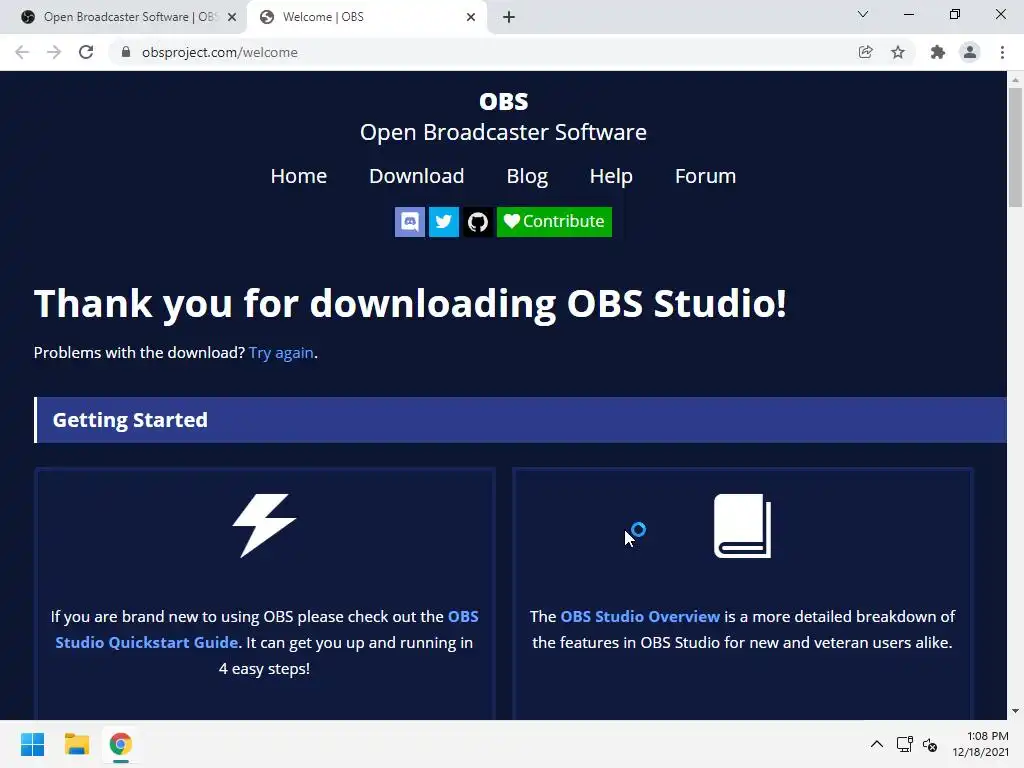Reload the current page

tap(86, 52)
